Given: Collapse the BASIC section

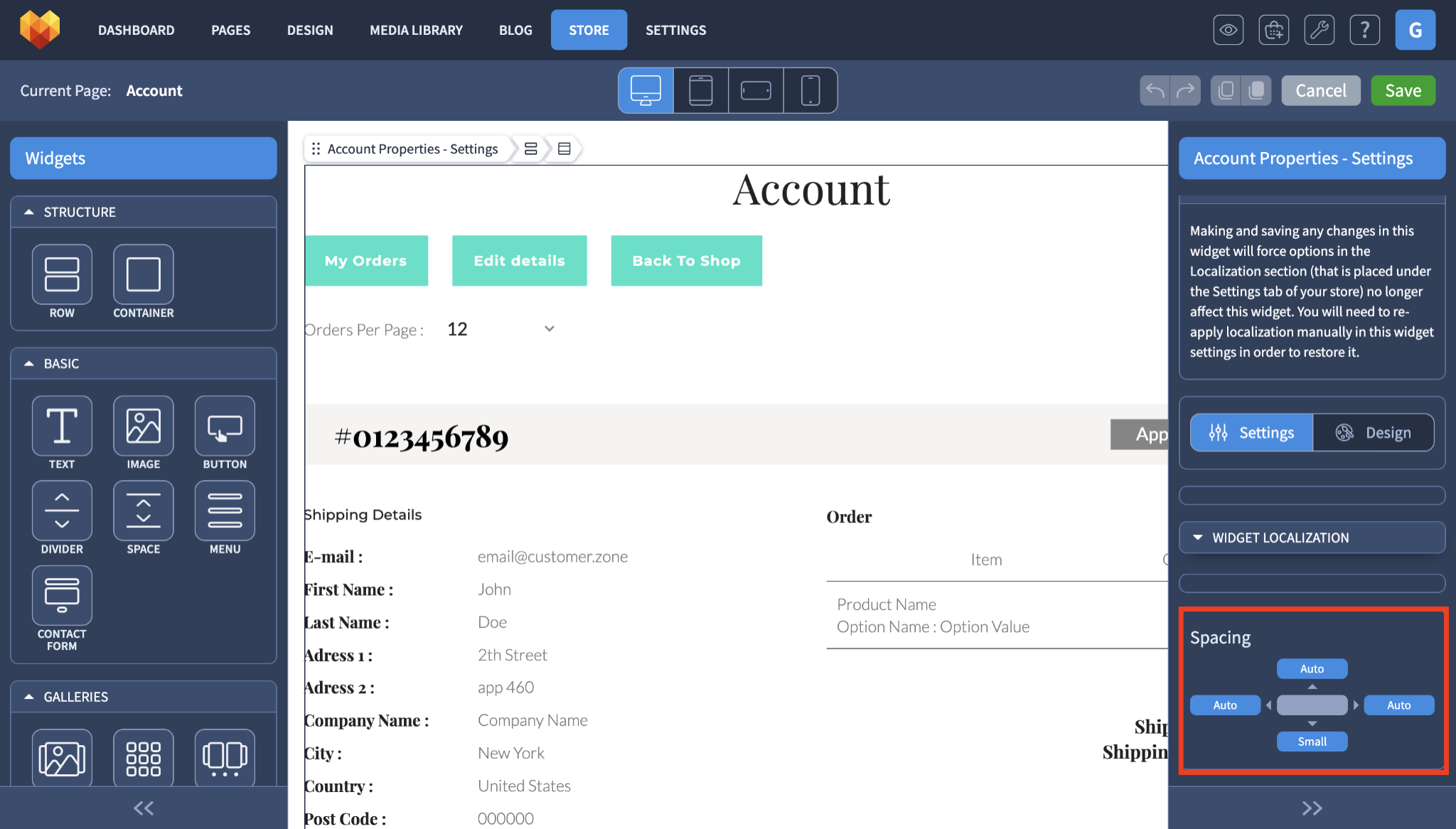Looking at the screenshot, I should pos(28,363).
